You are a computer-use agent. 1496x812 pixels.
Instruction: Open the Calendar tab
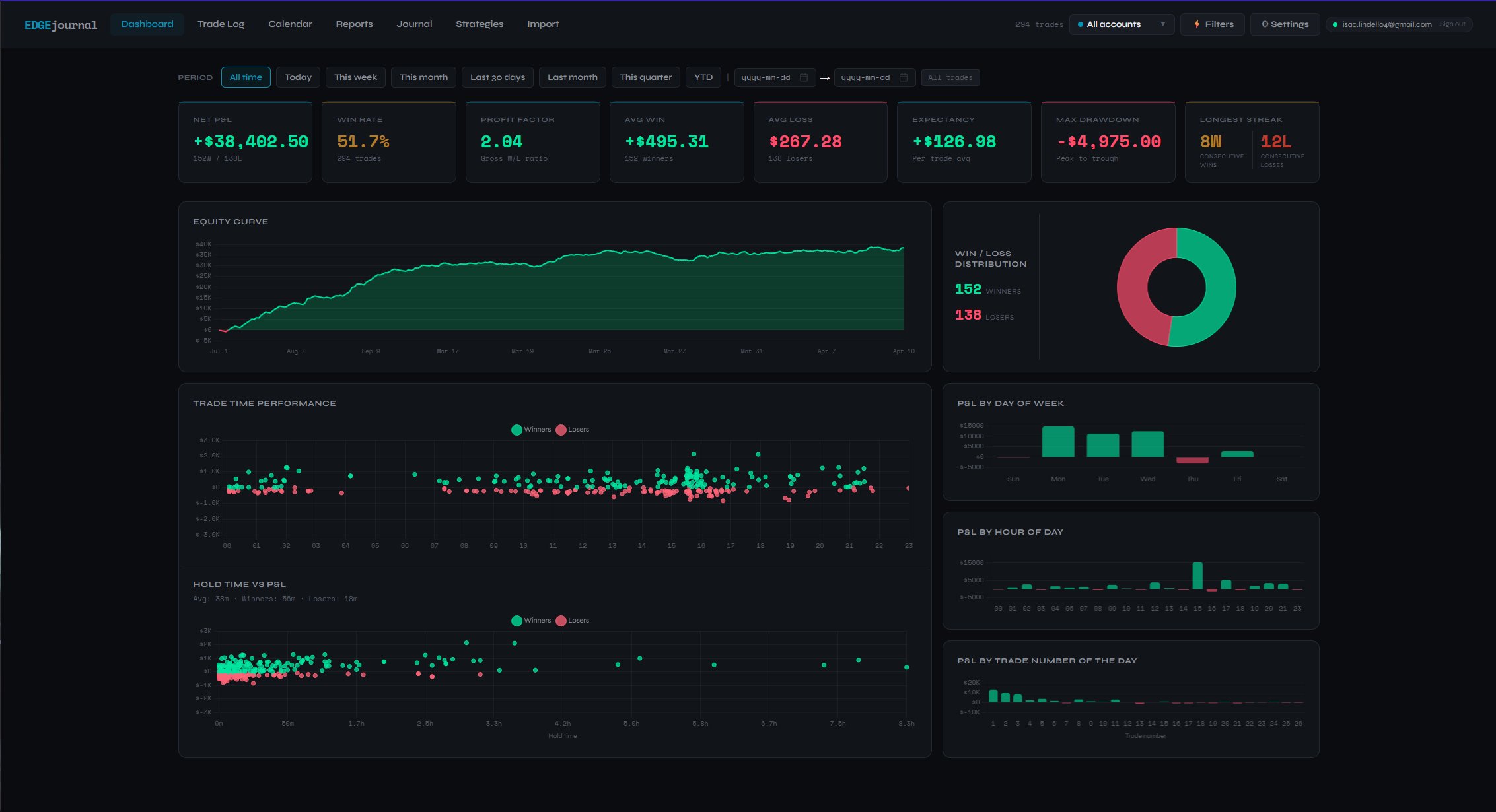[290, 24]
